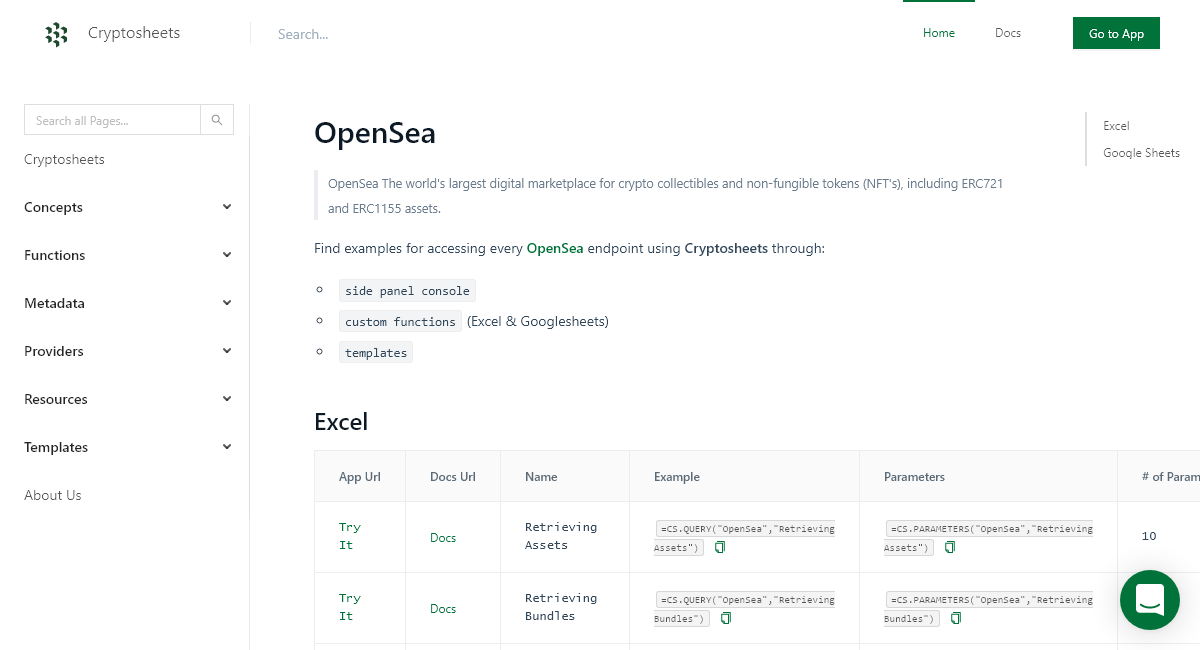Click the sidebar search magnifier icon

pos(216,119)
